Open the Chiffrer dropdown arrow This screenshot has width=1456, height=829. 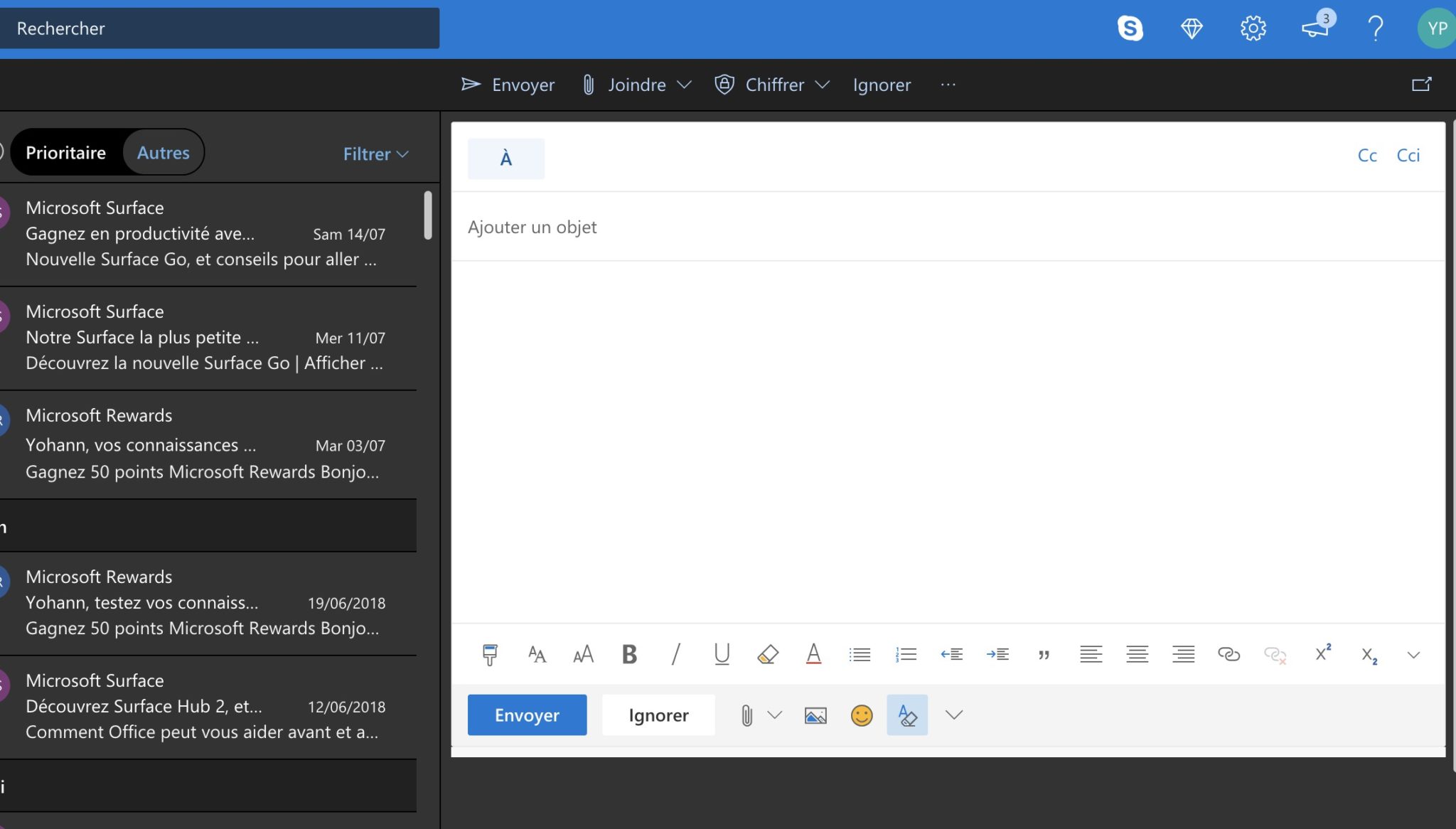coord(823,85)
